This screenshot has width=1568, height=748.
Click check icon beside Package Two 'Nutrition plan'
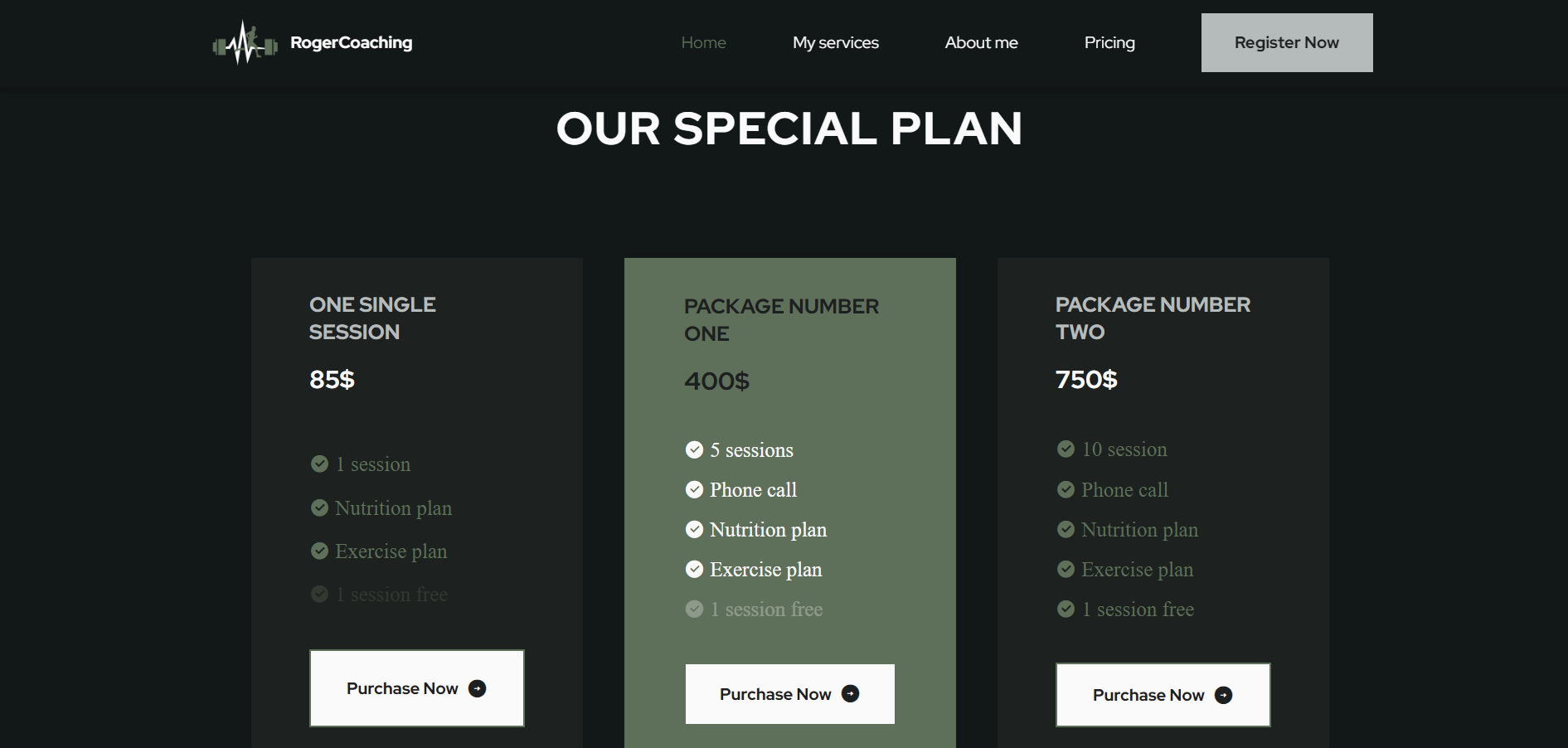(1066, 529)
